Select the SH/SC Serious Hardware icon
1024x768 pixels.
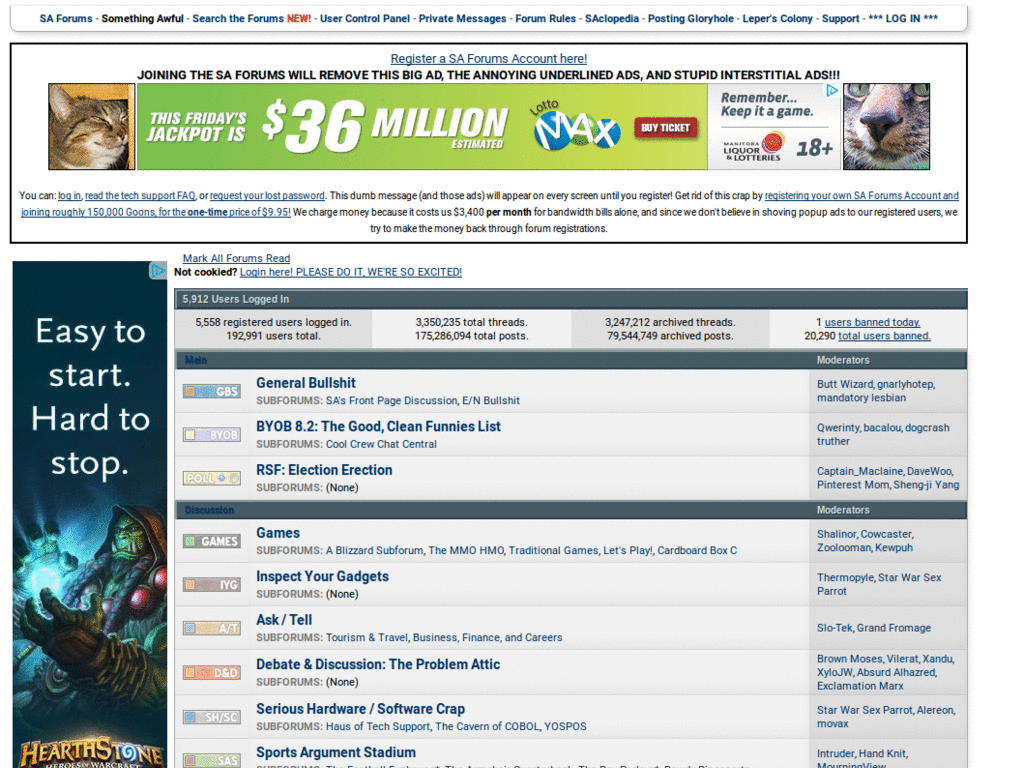211,717
